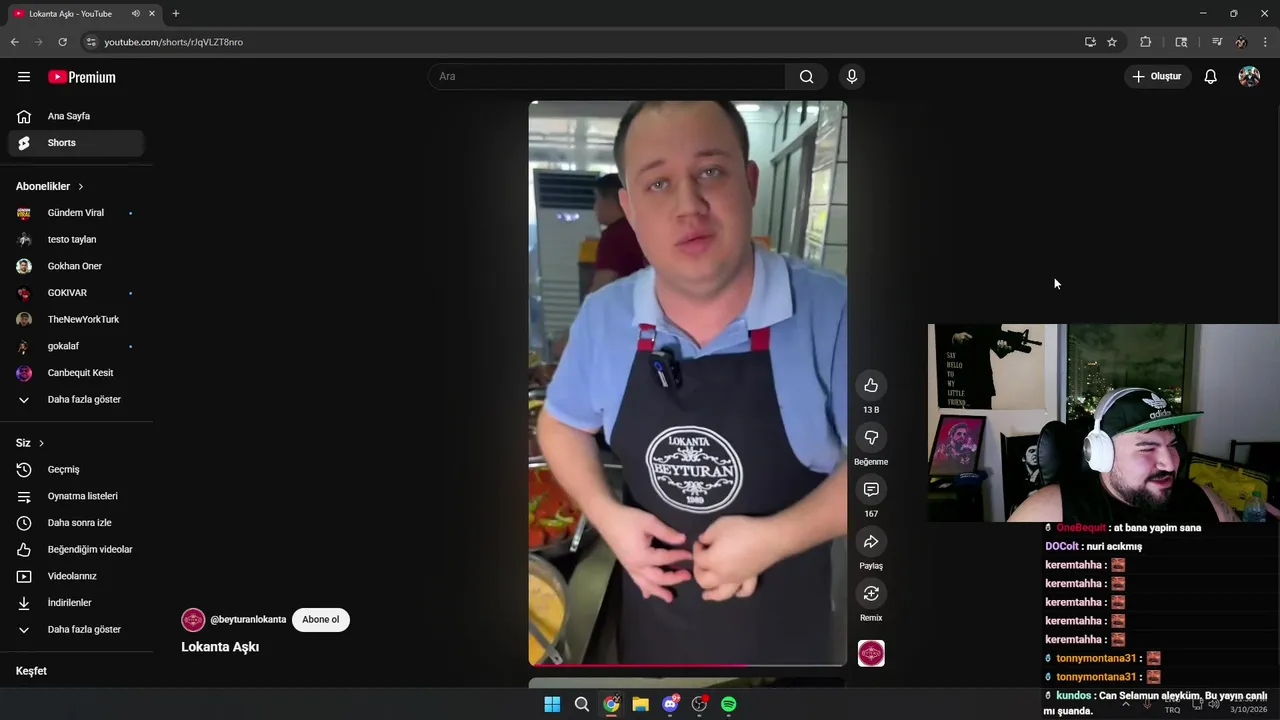Viewport: 1280px width, 720px height.
Task: Expand Daha fazla göster under Siz
Action: tap(76, 630)
